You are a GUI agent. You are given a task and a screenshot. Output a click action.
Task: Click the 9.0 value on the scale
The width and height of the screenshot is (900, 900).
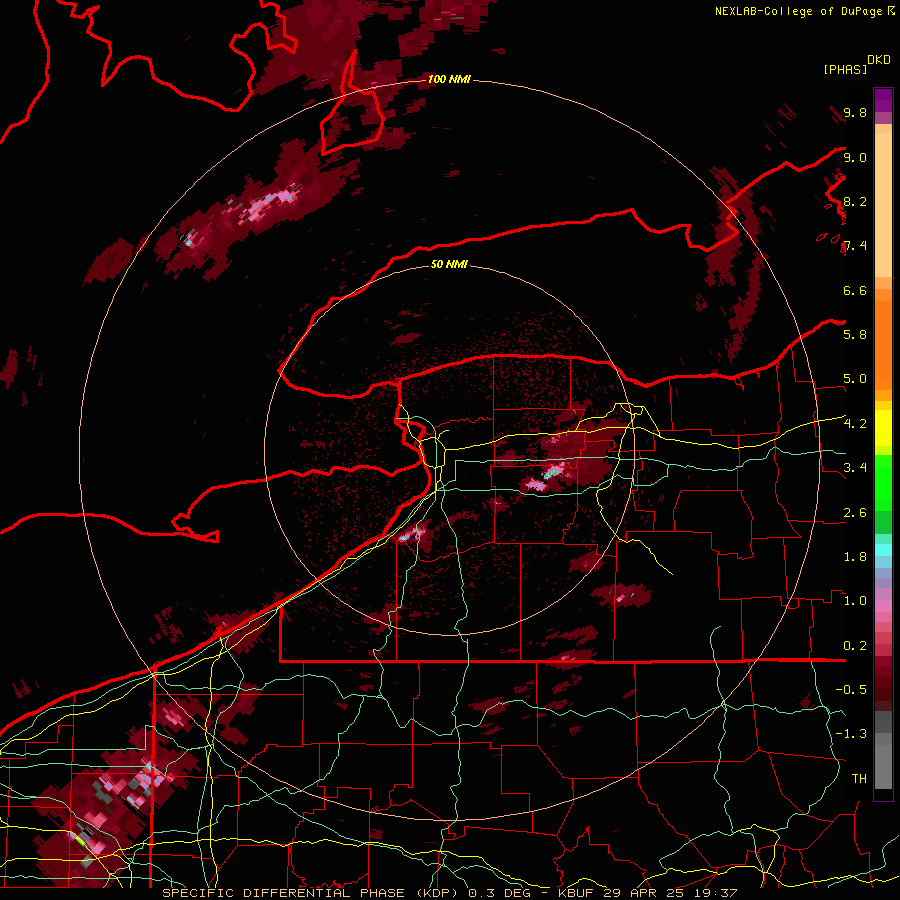855,157
